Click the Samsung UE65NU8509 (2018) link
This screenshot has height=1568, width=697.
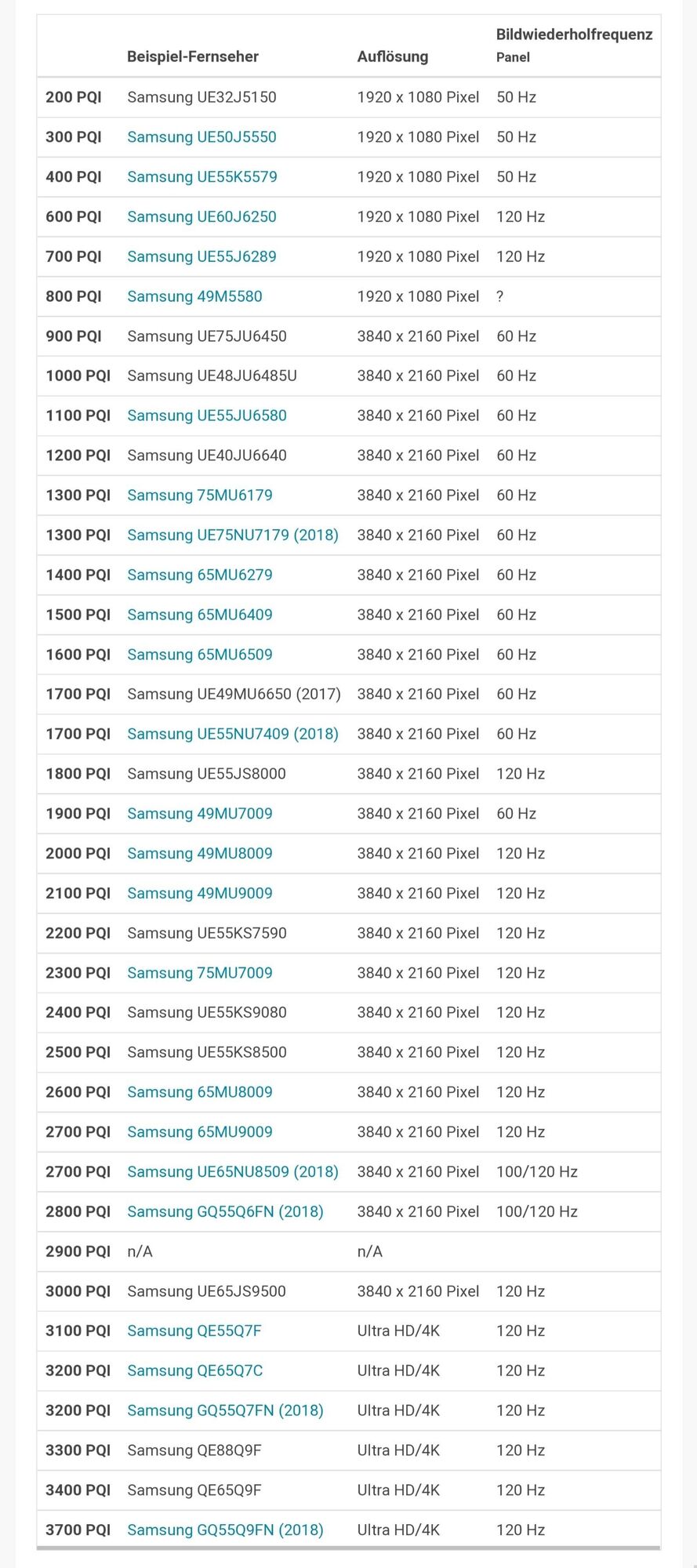(x=233, y=1171)
